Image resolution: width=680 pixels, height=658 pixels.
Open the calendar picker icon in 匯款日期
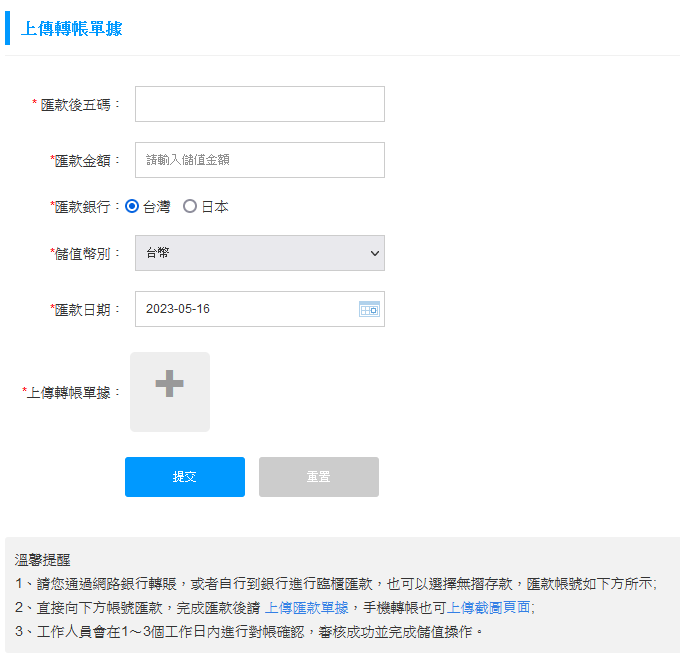point(369,309)
